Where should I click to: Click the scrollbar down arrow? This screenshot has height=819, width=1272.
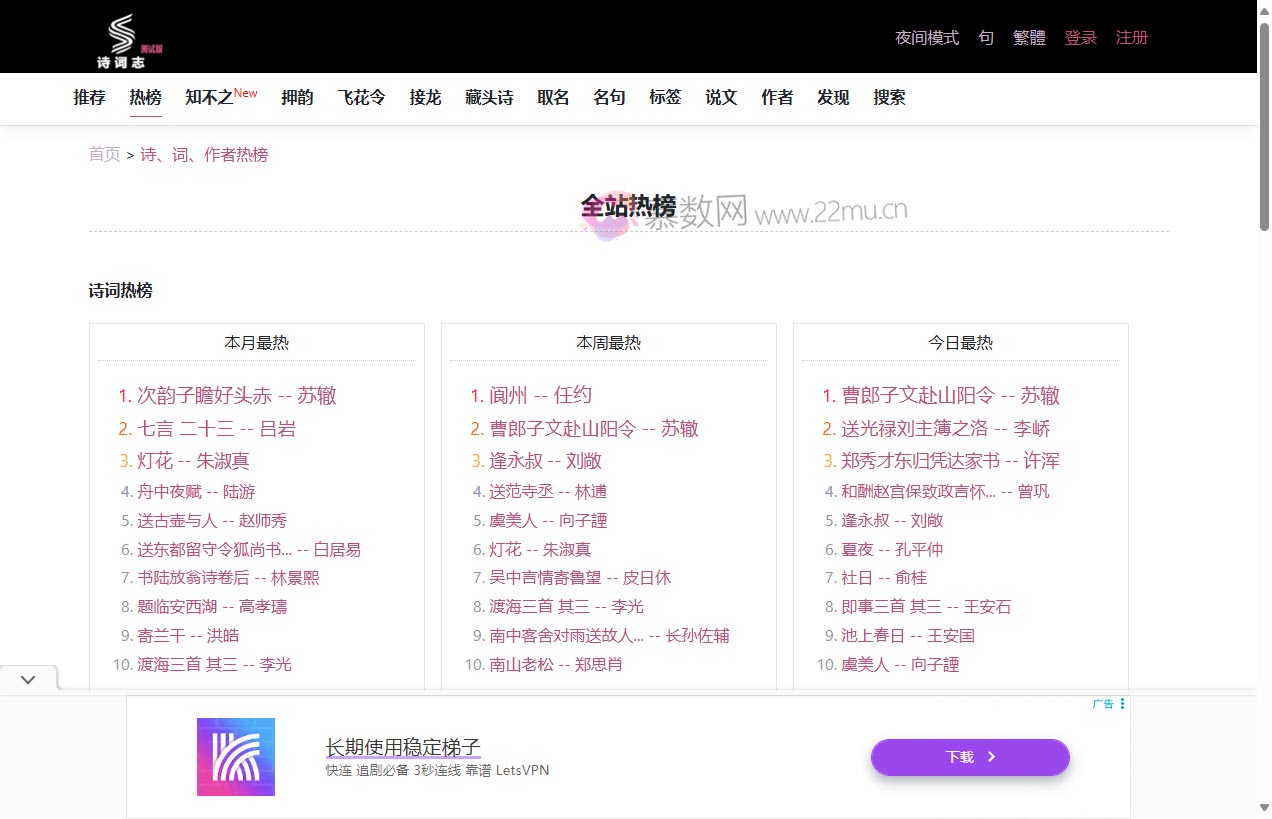click(x=1264, y=808)
